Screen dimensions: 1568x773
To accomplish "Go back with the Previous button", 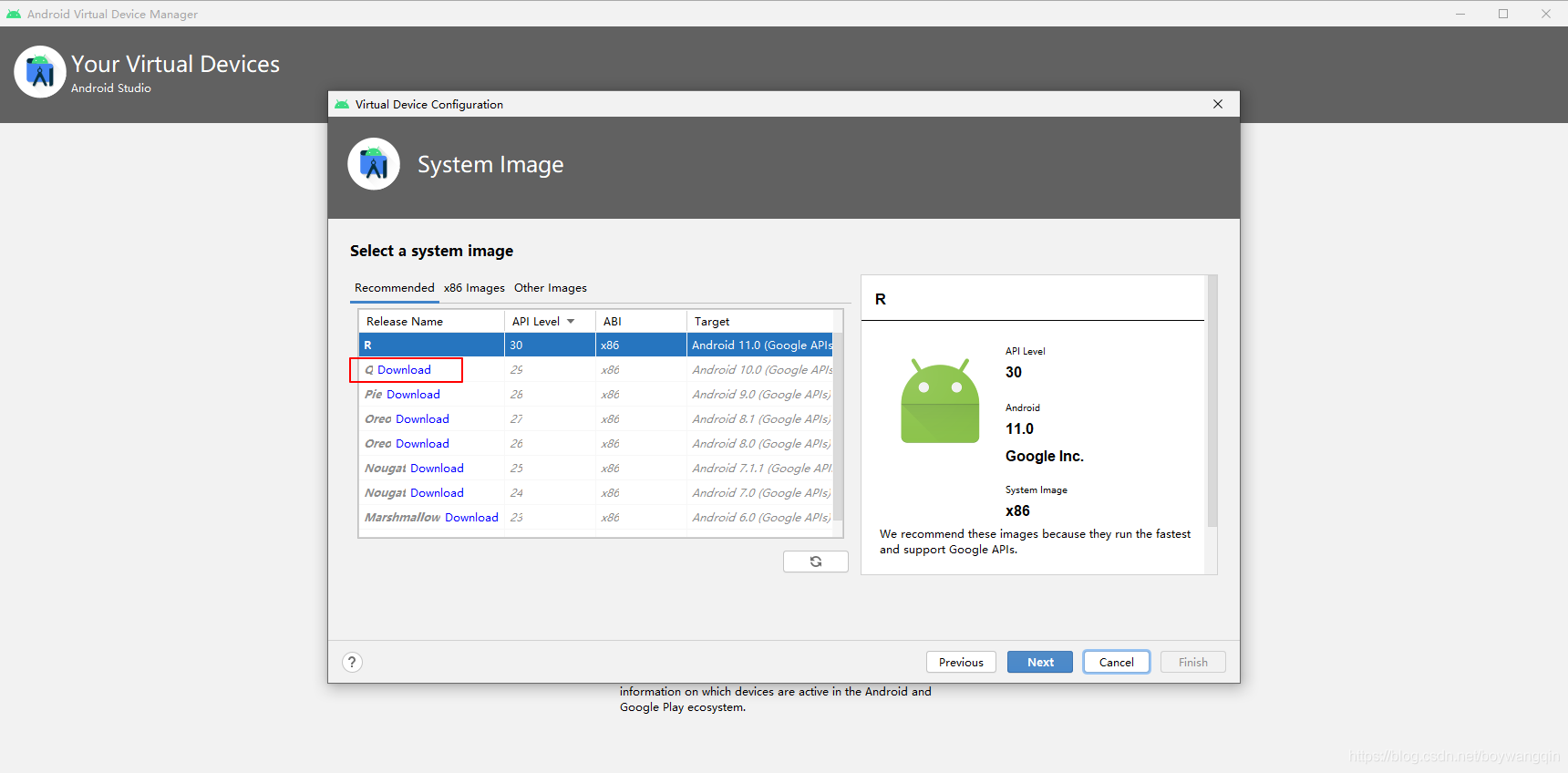I will (x=961, y=663).
